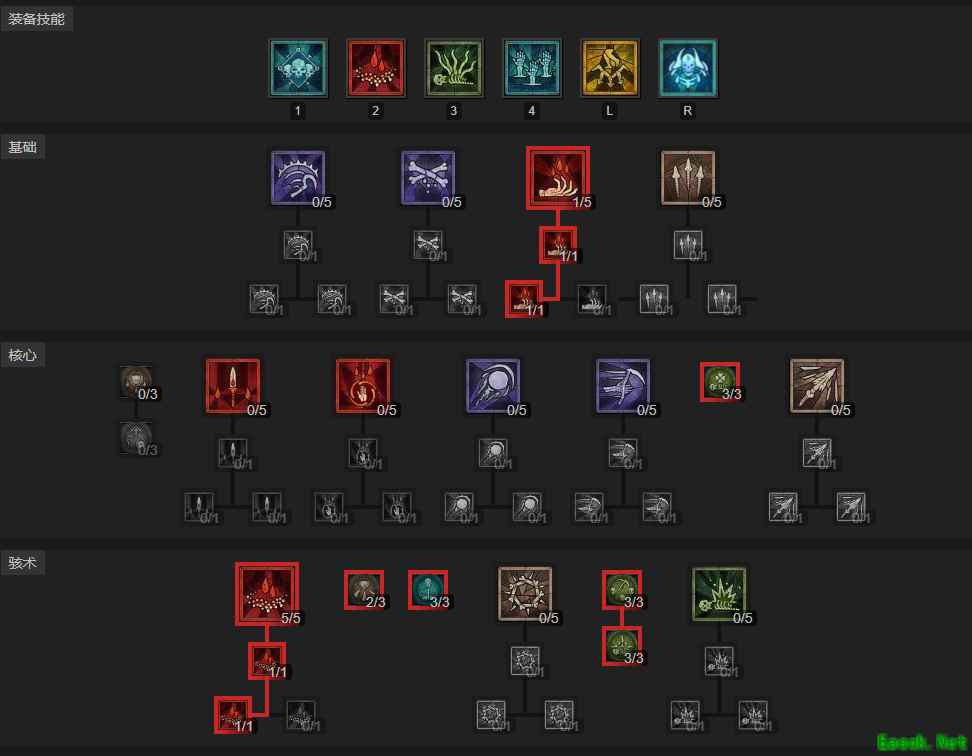Click the red macabre skill showing 5/5
Image resolution: width=972 pixels, height=756 pixels.
pos(267,594)
